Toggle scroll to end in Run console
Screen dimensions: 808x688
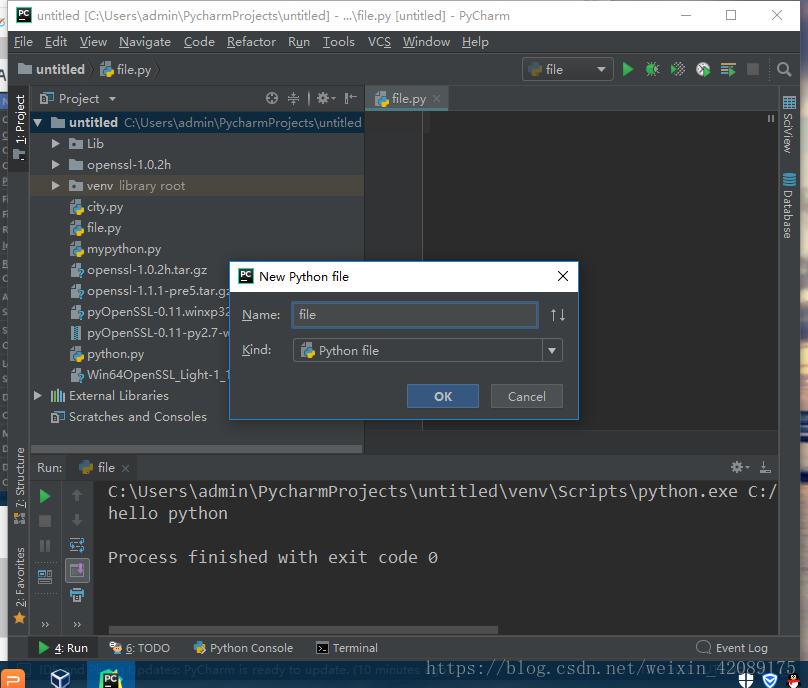tap(77, 570)
